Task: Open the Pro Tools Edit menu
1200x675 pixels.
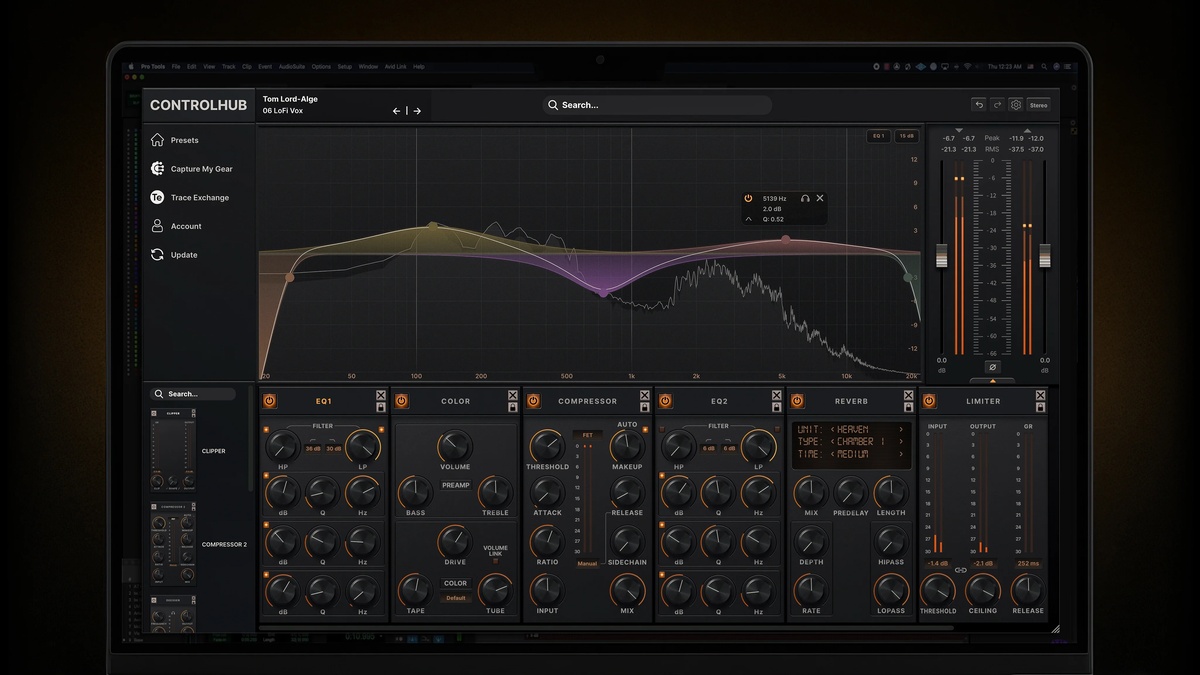Action: [x=192, y=67]
